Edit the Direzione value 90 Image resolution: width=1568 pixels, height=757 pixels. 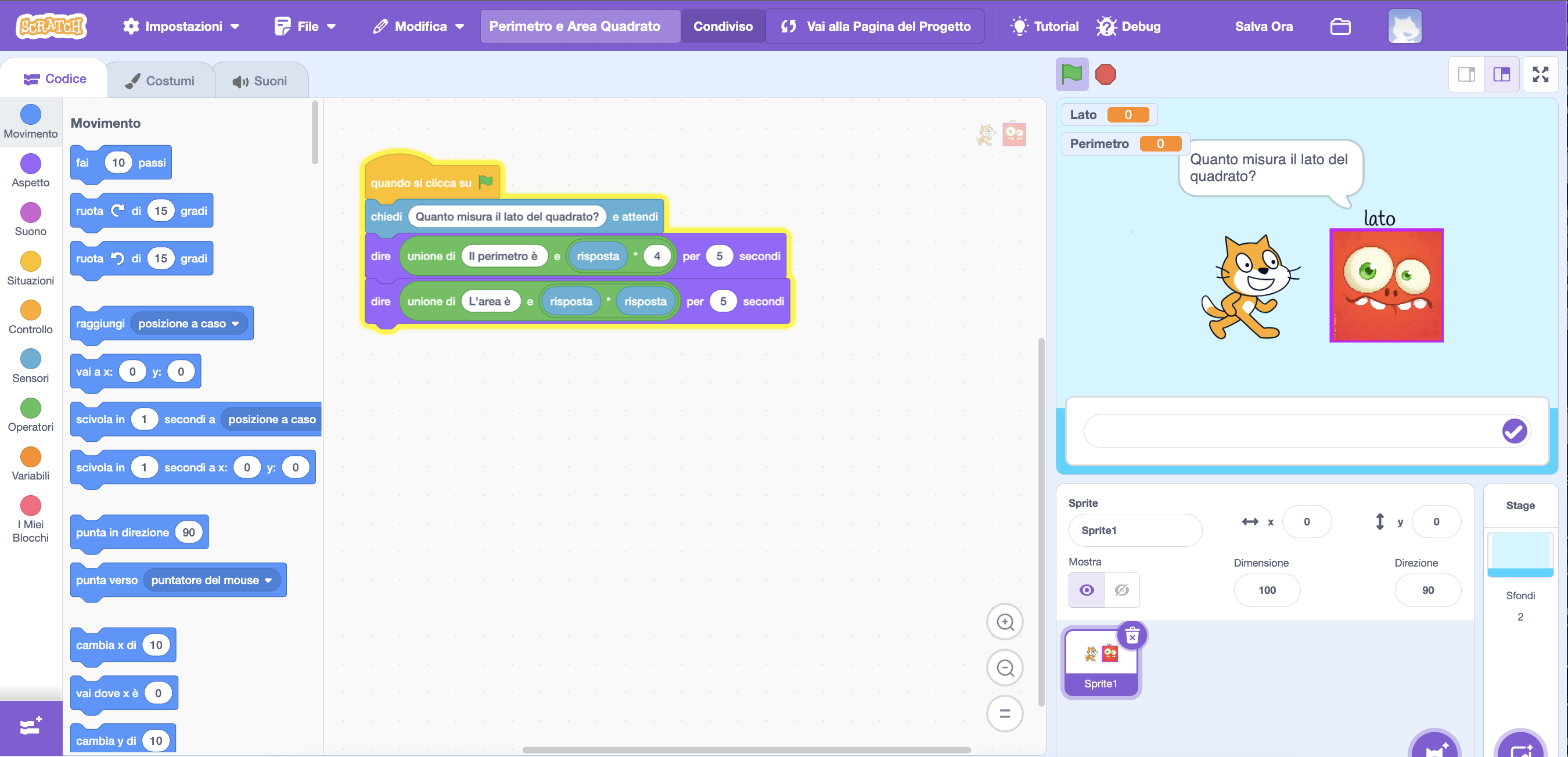pyautogui.click(x=1427, y=590)
